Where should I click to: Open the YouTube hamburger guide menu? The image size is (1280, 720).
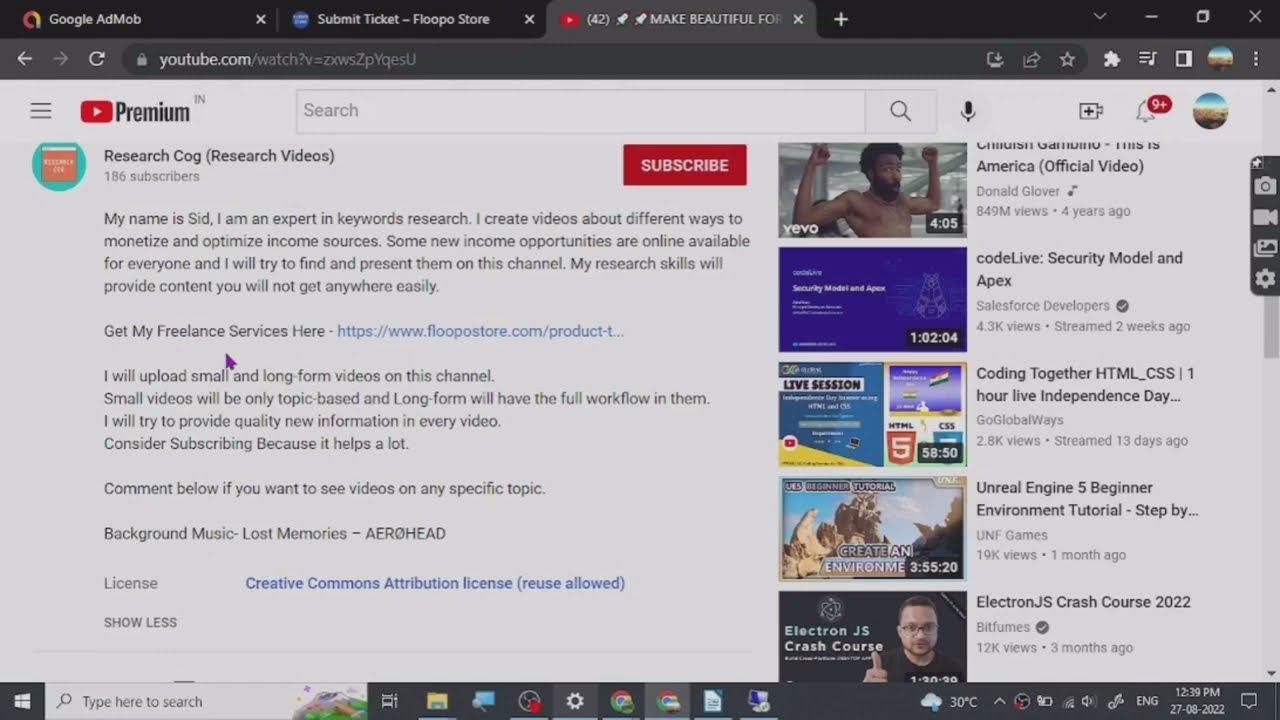tap(40, 111)
